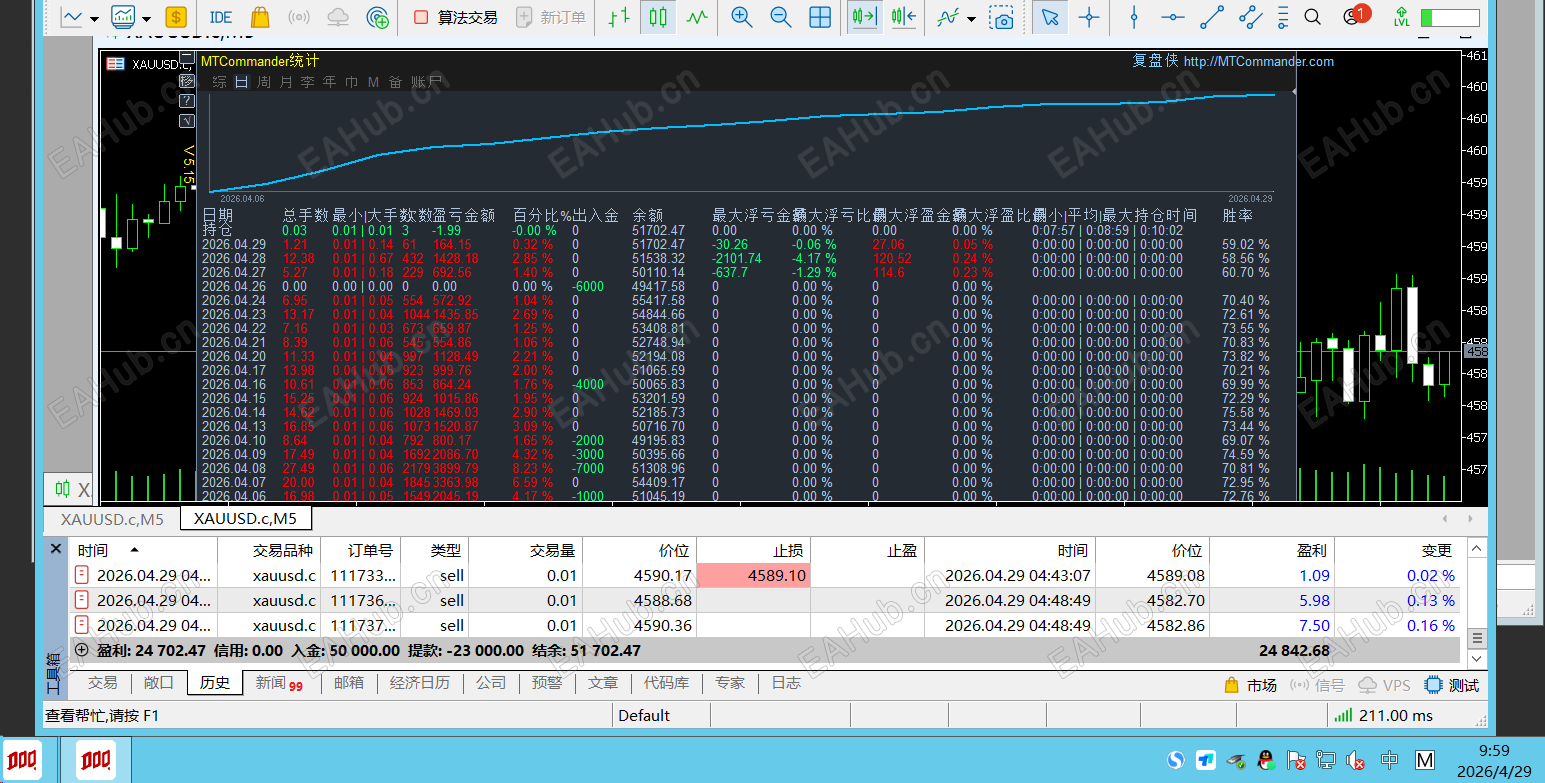The image size is (1545, 783).
Task: Open the indicators monitor icon
Action: point(123,17)
